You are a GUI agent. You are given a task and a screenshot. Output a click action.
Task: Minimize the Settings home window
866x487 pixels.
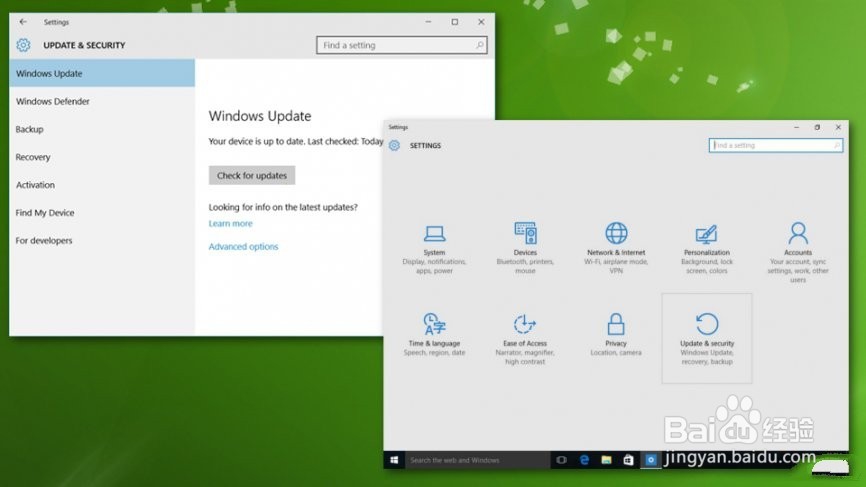coord(796,127)
